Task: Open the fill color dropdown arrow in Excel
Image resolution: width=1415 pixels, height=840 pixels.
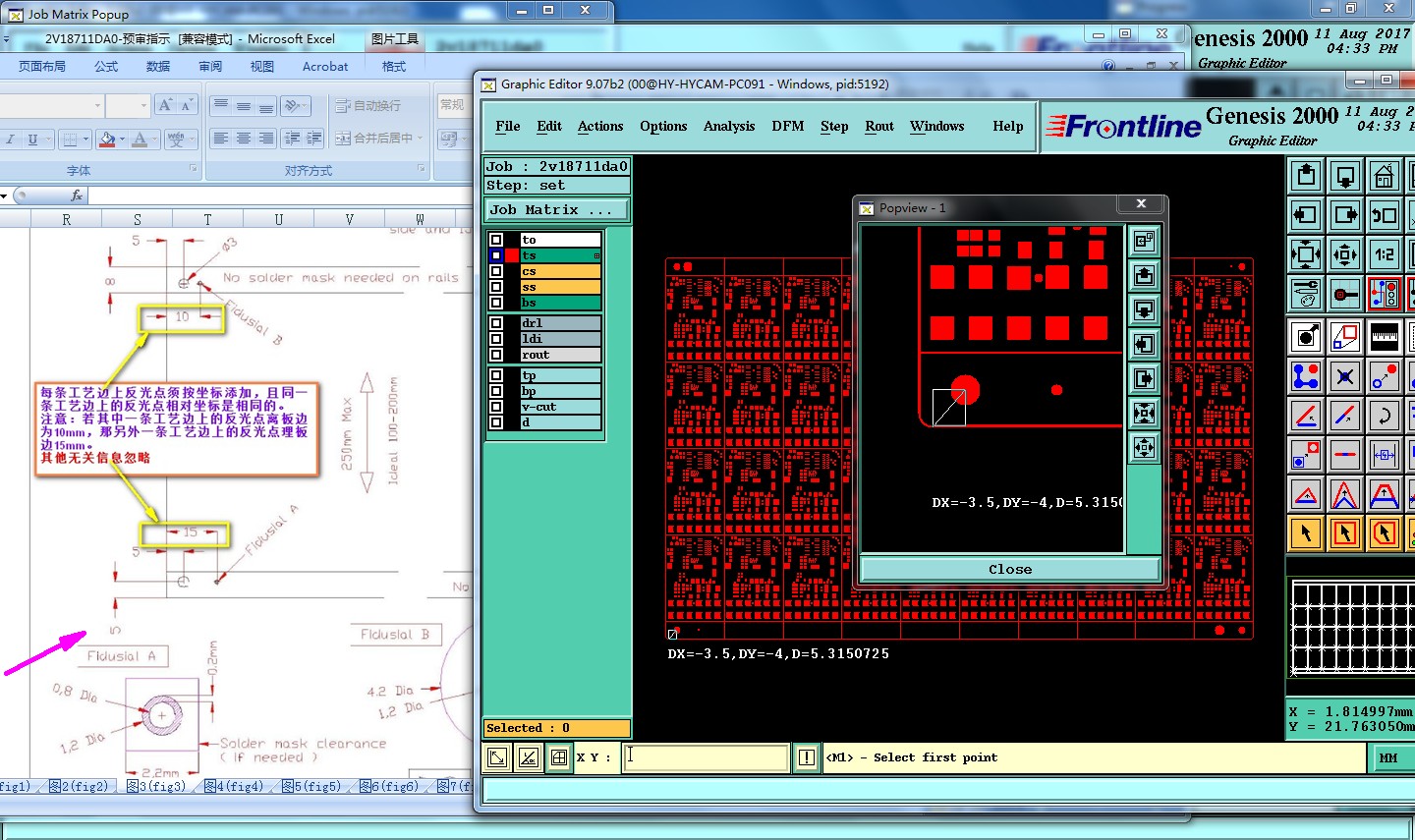Action: point(121,140)
